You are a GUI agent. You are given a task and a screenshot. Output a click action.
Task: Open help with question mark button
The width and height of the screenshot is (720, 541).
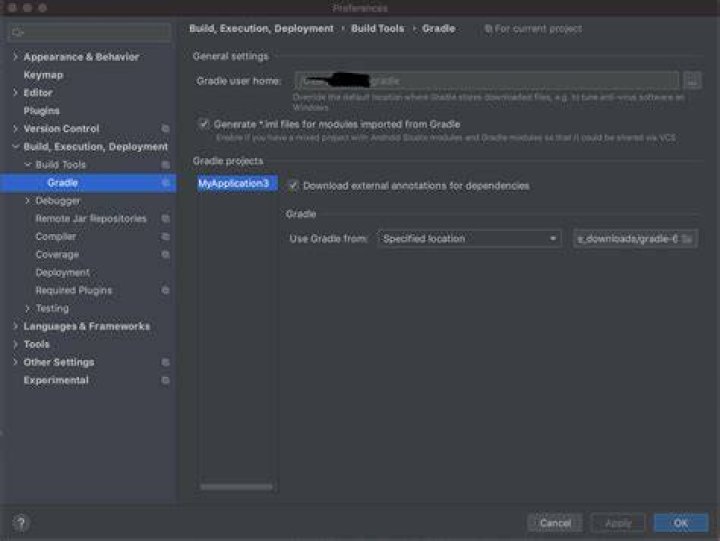point(21,523)
